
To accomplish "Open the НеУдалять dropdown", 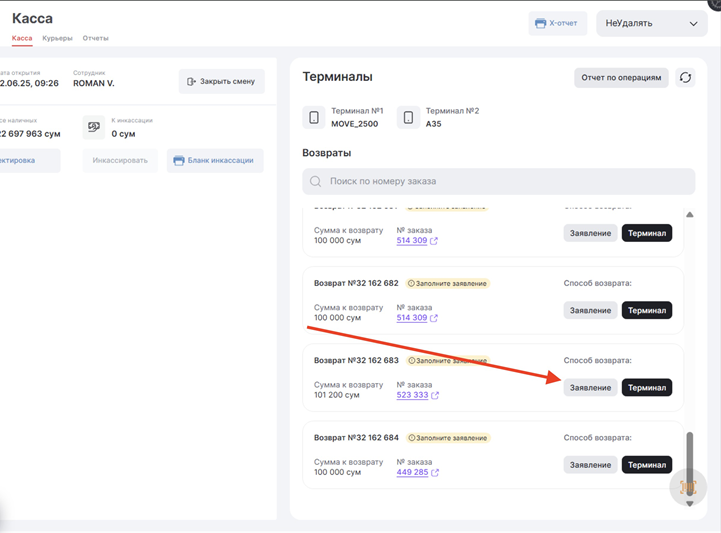I will point(651,23).
